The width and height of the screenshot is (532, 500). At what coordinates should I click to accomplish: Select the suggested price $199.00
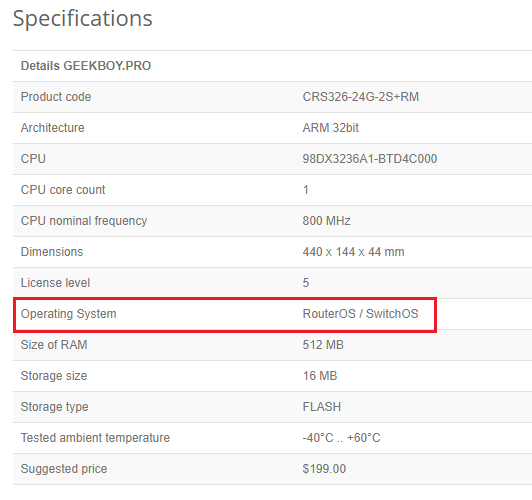tap(324, 469)
